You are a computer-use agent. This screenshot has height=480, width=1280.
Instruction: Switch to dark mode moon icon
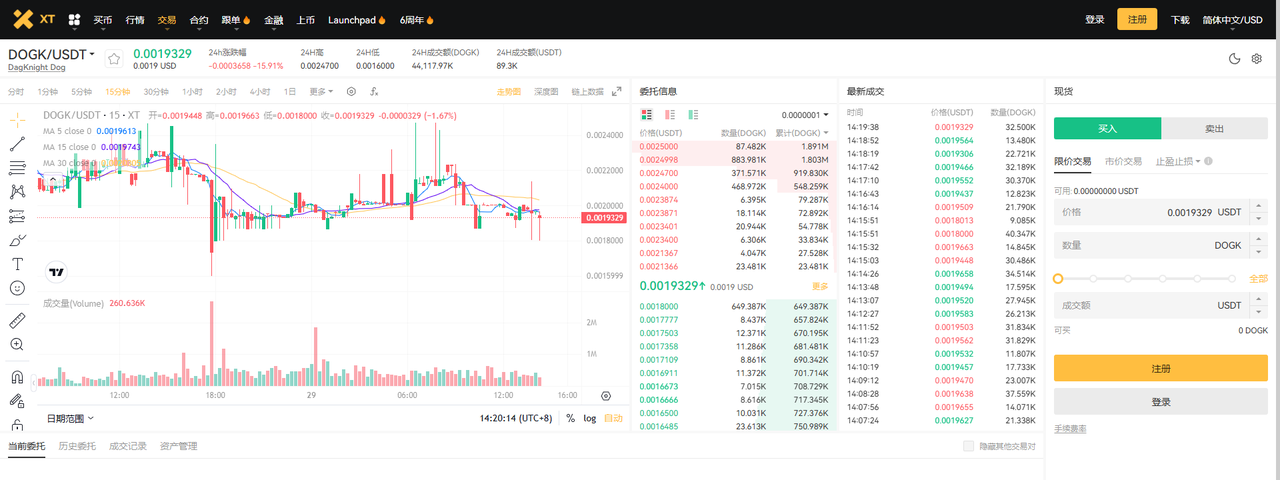(x=1234, y=59)
